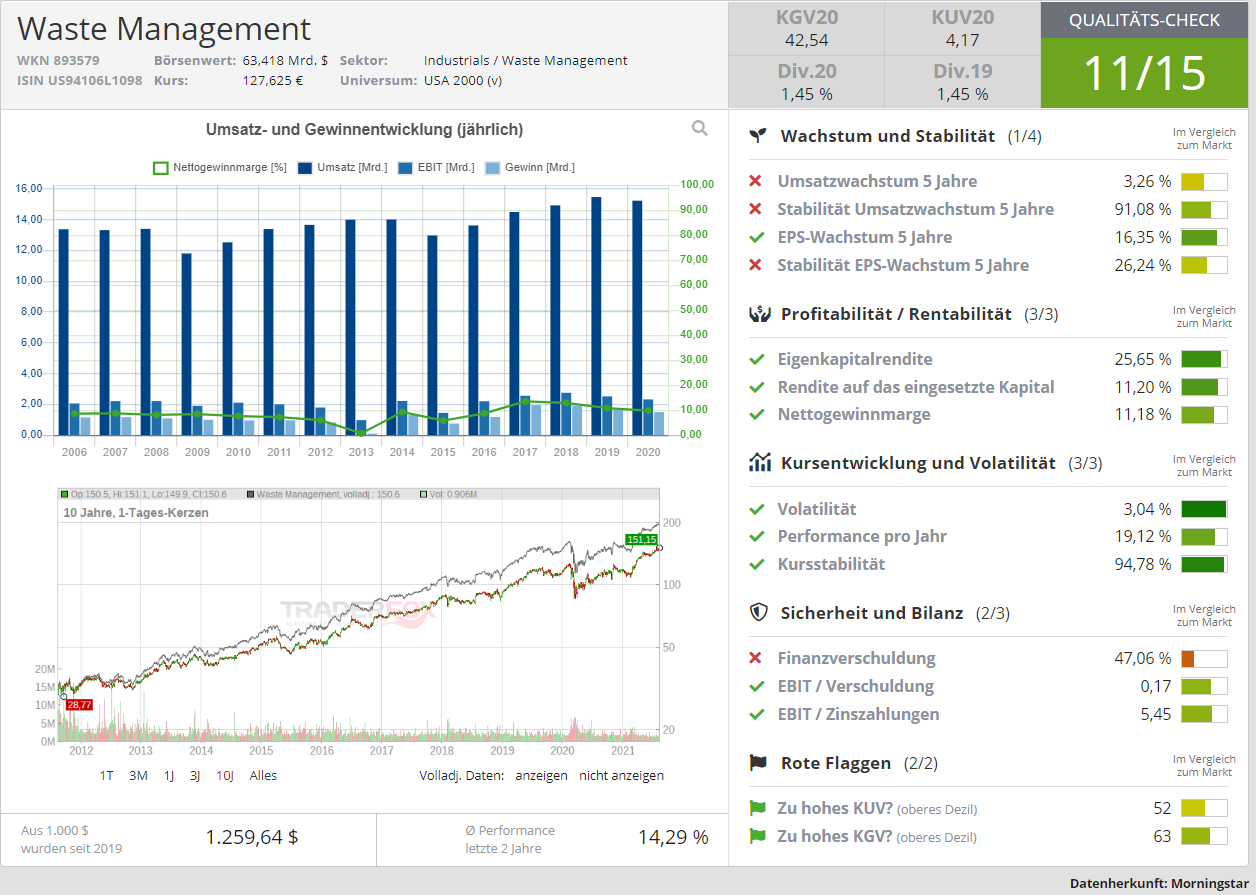Screen dimensions: 1256x895
Task: Hide Volladj. data via nicht anzeigen
Action: (x=621, y=775)
